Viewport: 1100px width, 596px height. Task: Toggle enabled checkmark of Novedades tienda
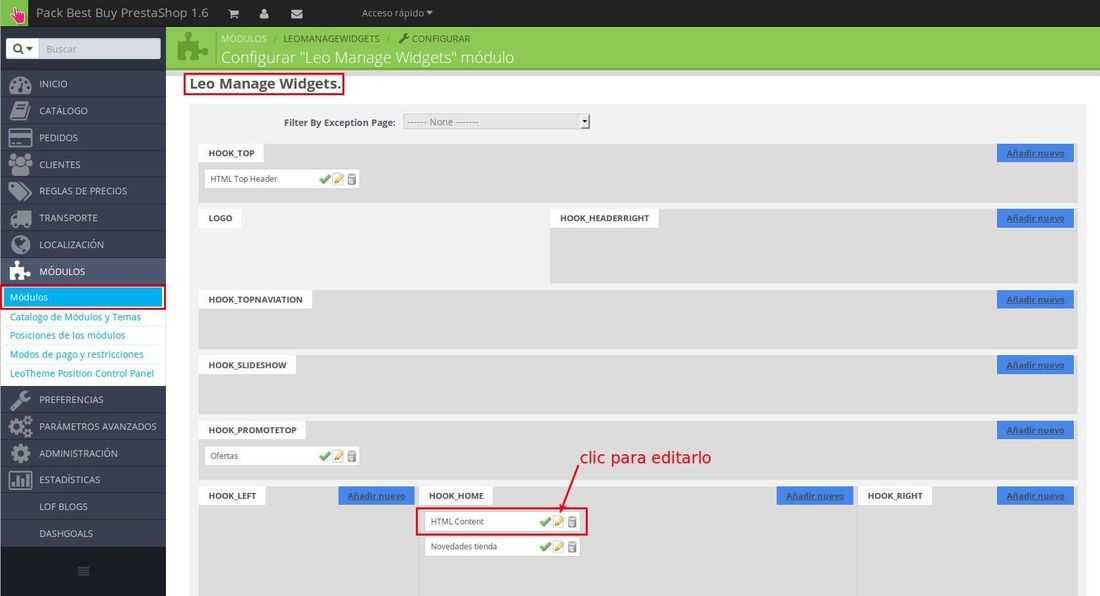point(544,547)
